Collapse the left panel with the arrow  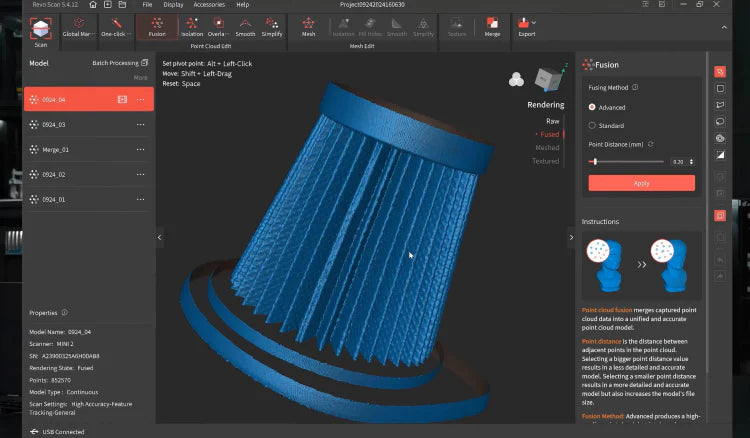point(159,237)
